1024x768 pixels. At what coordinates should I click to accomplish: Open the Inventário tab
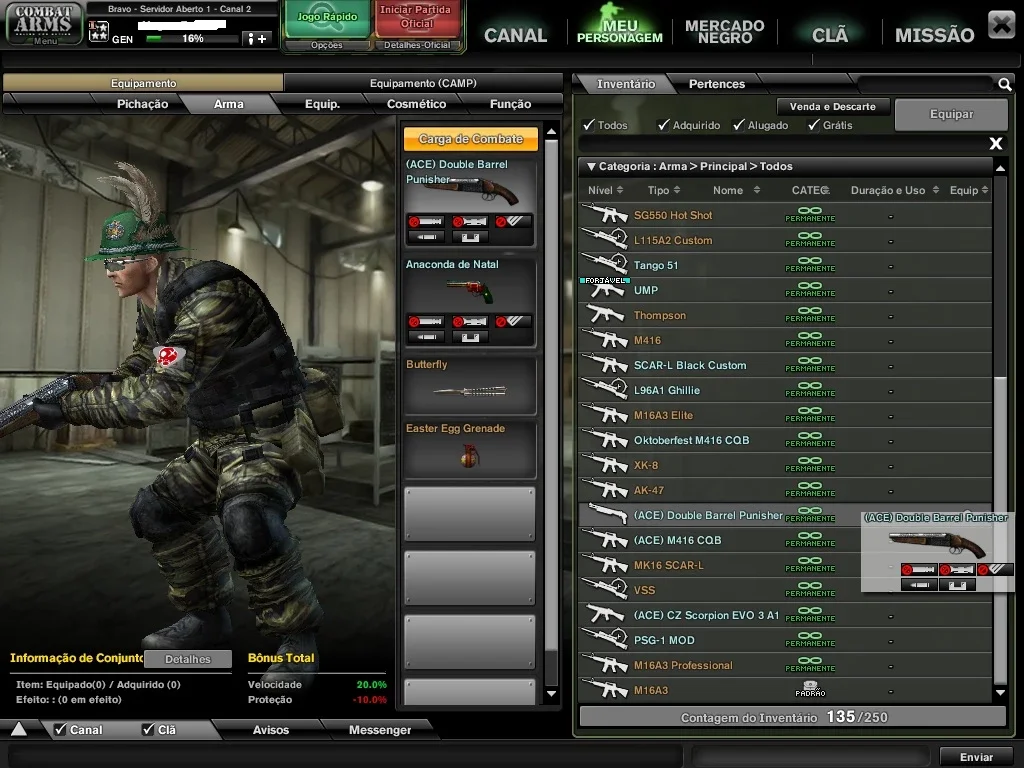coord(625,84)
